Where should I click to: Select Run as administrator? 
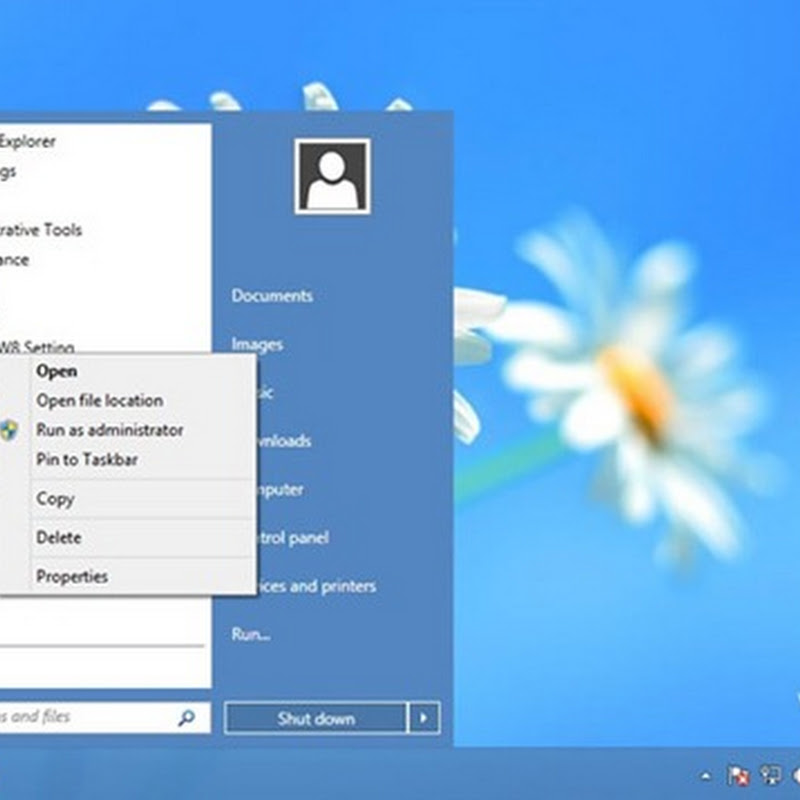pyautogui.click(x=110, y=430)
